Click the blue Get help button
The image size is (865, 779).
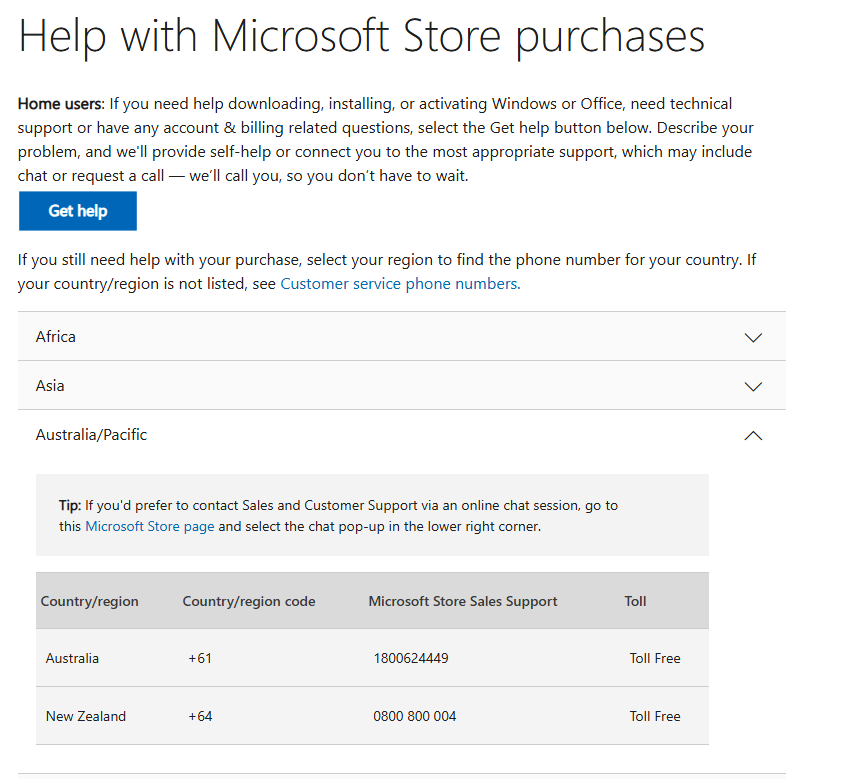(x=78, y=211)
